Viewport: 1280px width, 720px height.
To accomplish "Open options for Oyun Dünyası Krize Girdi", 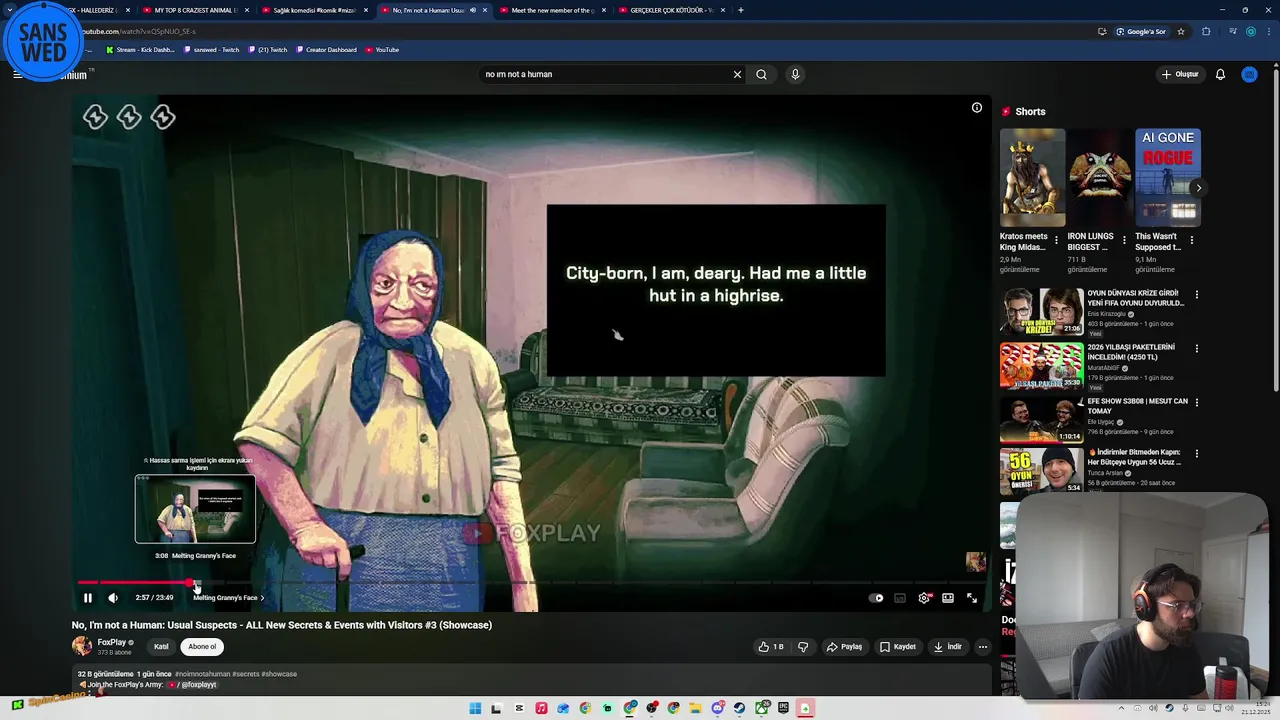I will tap(1196, 295).
